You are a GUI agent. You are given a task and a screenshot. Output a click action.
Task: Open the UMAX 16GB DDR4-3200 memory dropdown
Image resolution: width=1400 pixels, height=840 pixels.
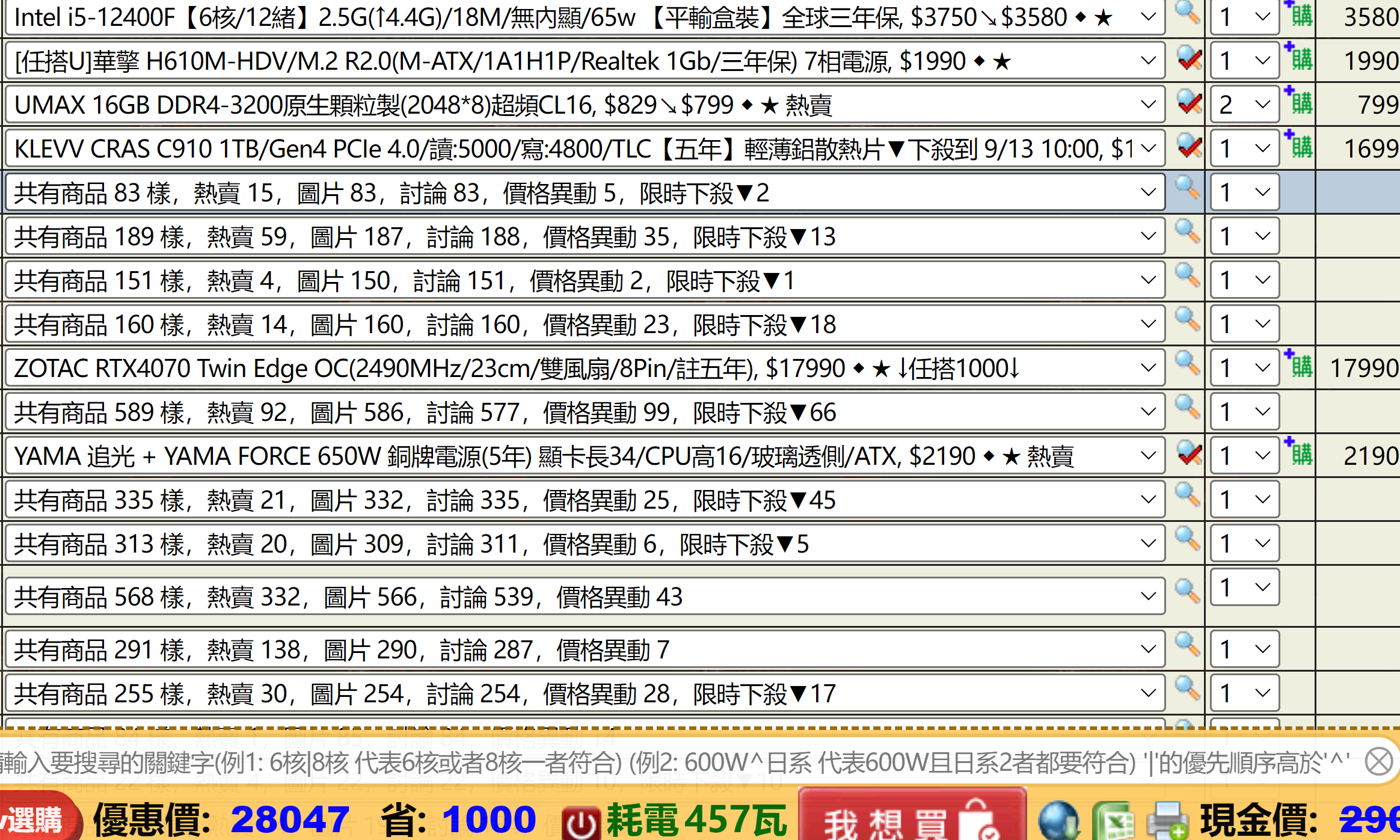pyautogui.click(x=585, y=105)
